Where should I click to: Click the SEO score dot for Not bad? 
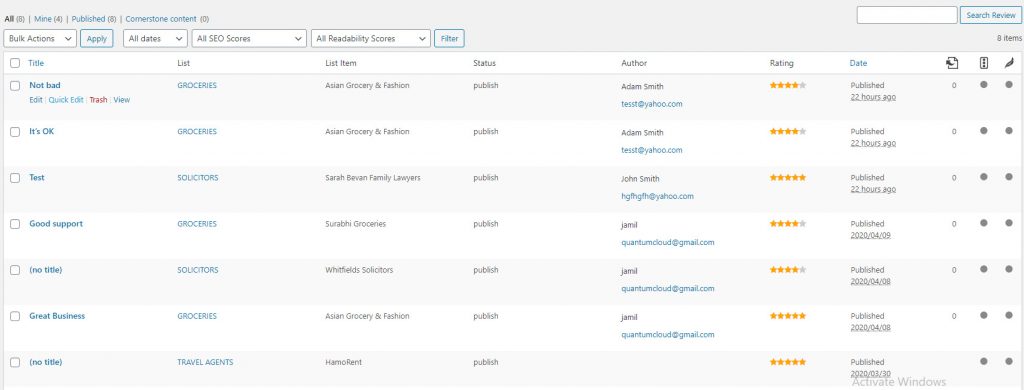click(984, 84)
